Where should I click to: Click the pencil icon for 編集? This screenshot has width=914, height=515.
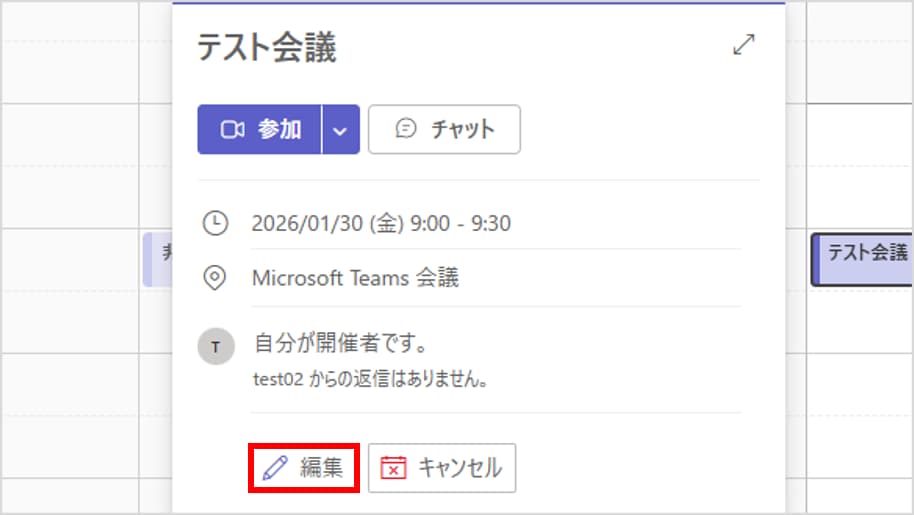click(x=274, y=468)
